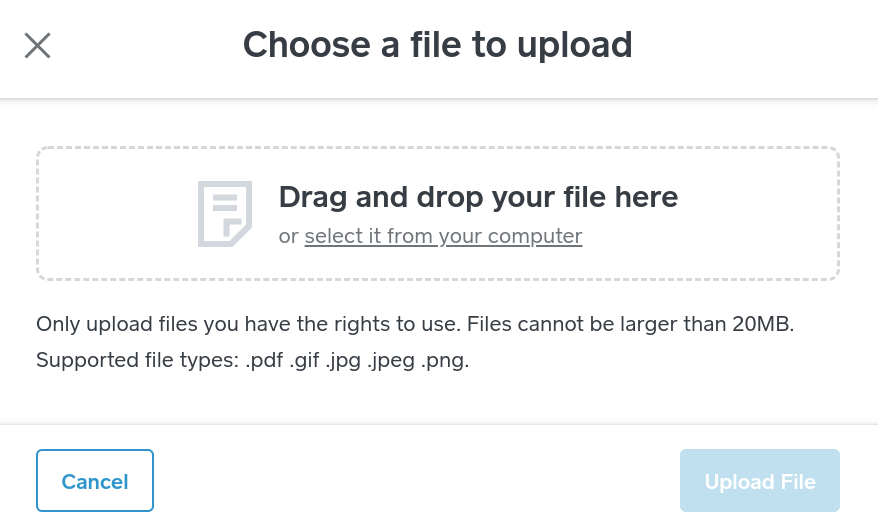Image resolution: width=878 pixels, height=526 pixels.
Task: Click the '.png' file type text
Action: click(x=445, y=360)
